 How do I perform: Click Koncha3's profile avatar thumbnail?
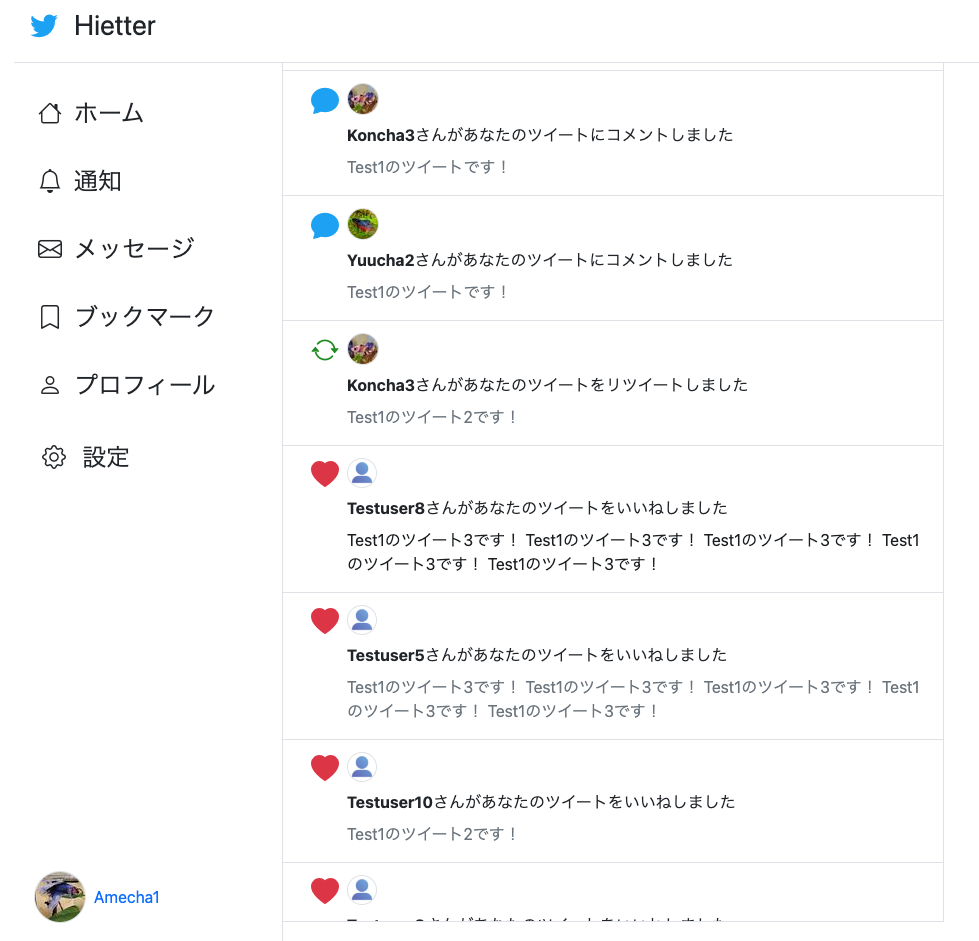coord(362,99)
